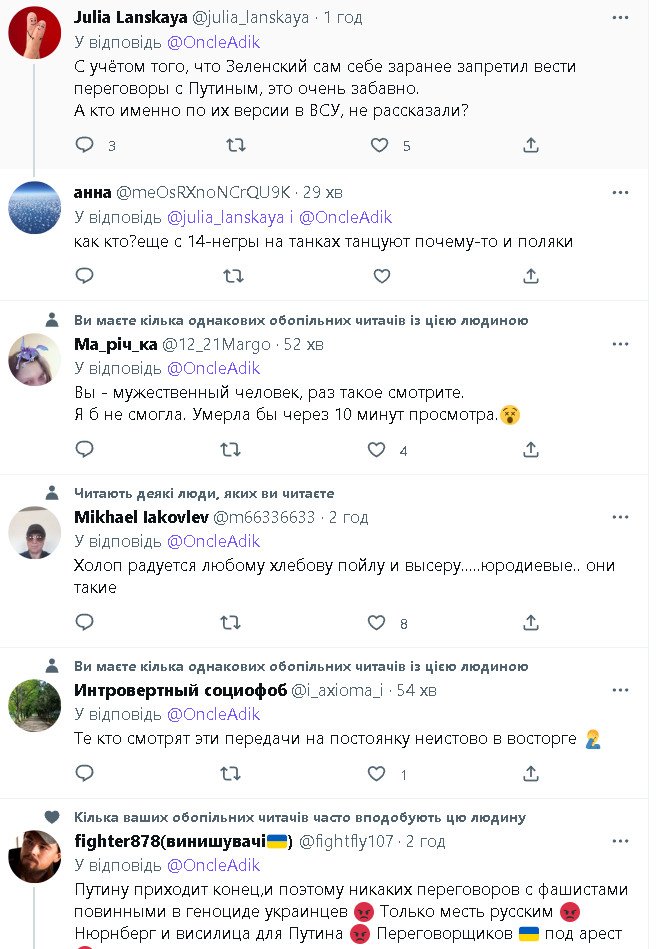Open Mikhael Iakovlev's profile picture
This screenshot has width=659, height=949.
point(35,534)
